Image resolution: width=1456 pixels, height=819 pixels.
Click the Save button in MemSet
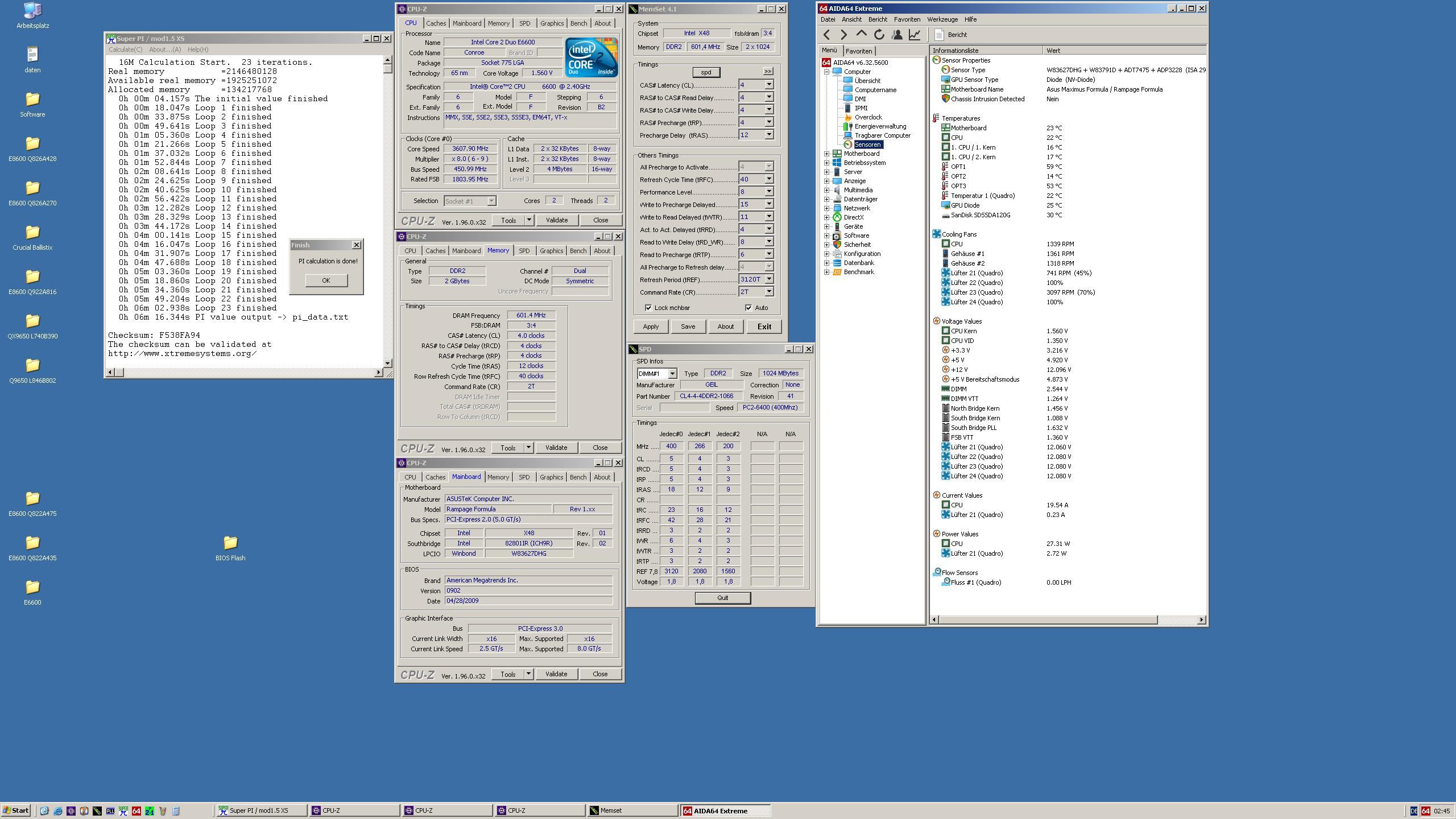click(x=688, y=326)
